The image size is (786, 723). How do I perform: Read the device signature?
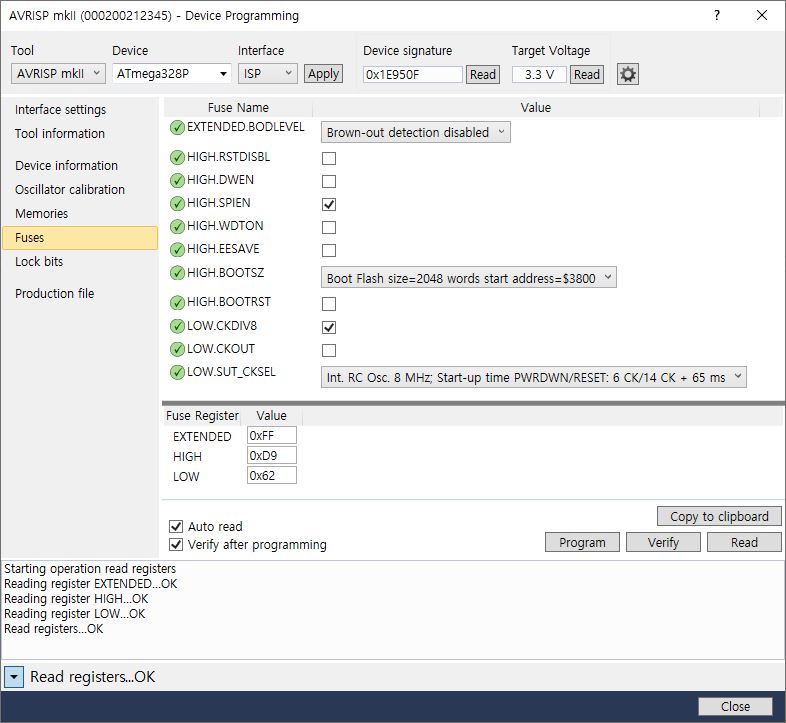point(483,75)
